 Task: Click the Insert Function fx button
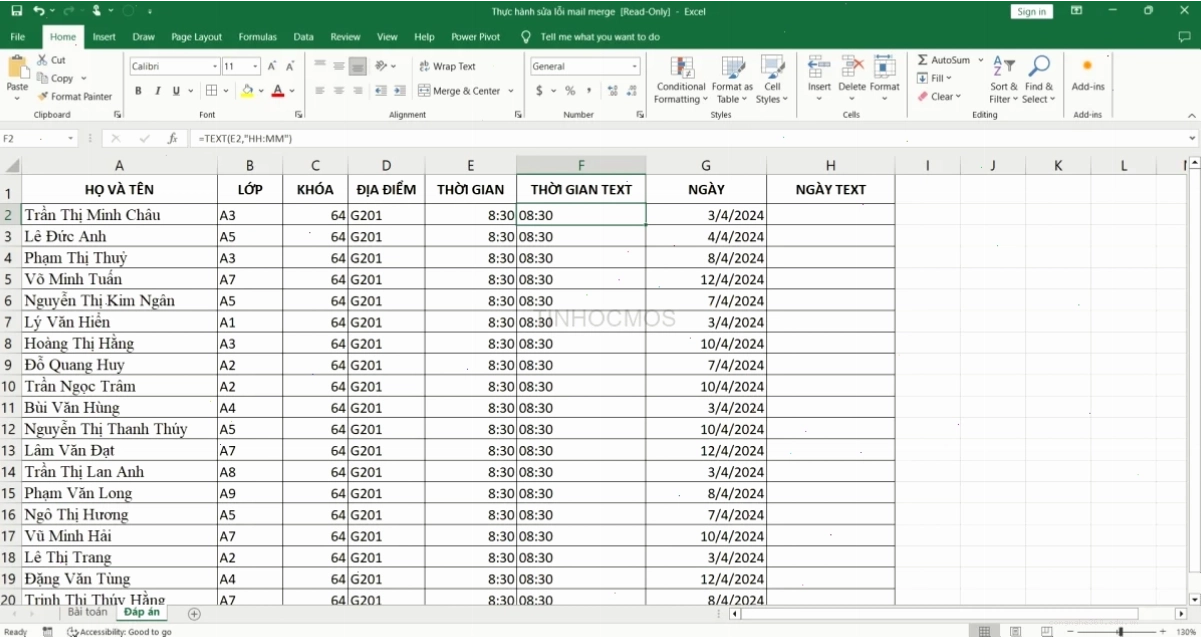172,138
